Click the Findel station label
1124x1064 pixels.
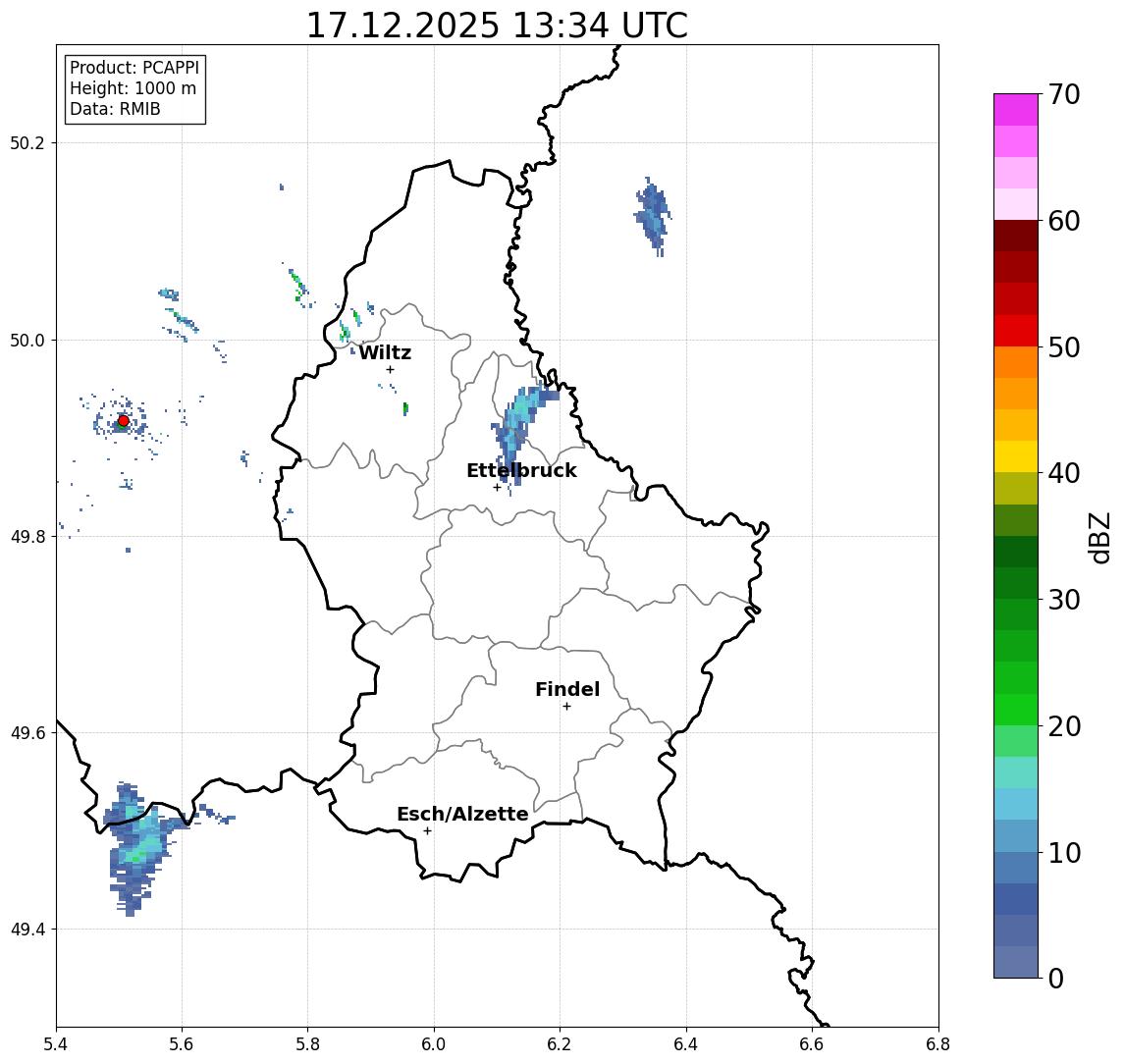coord(567,689)
